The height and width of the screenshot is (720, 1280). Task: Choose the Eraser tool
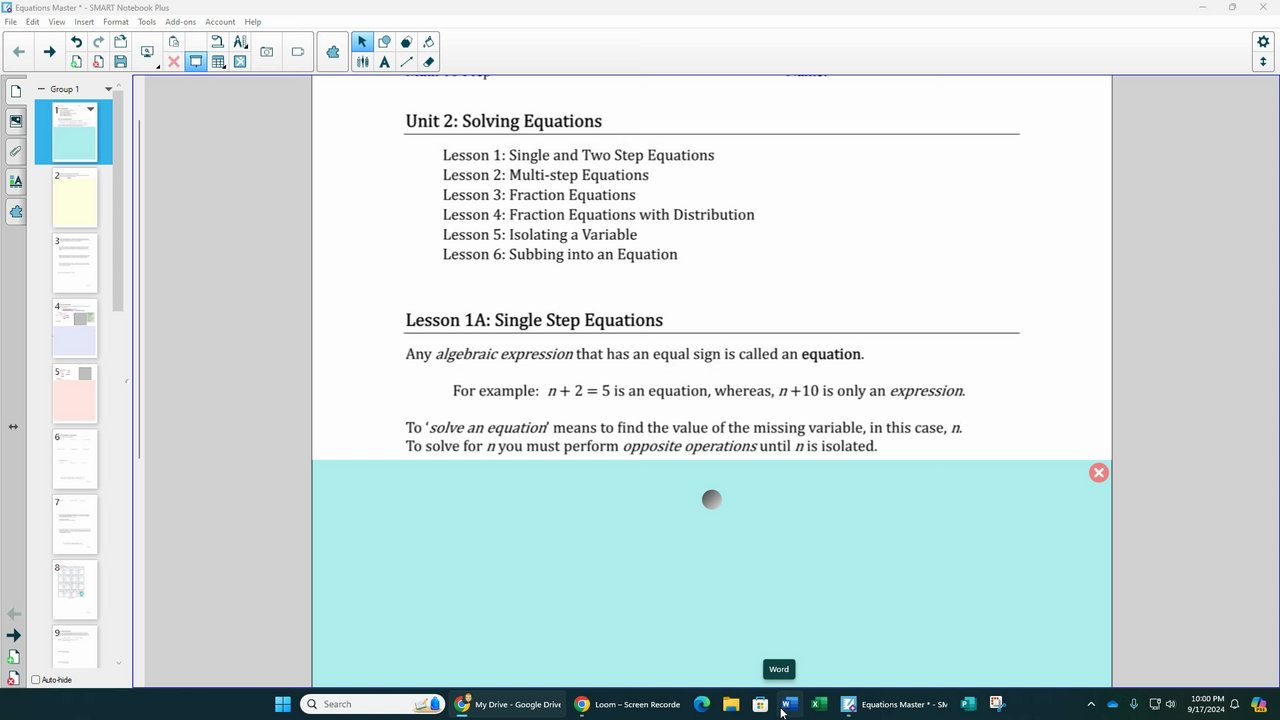pos(428,62)
